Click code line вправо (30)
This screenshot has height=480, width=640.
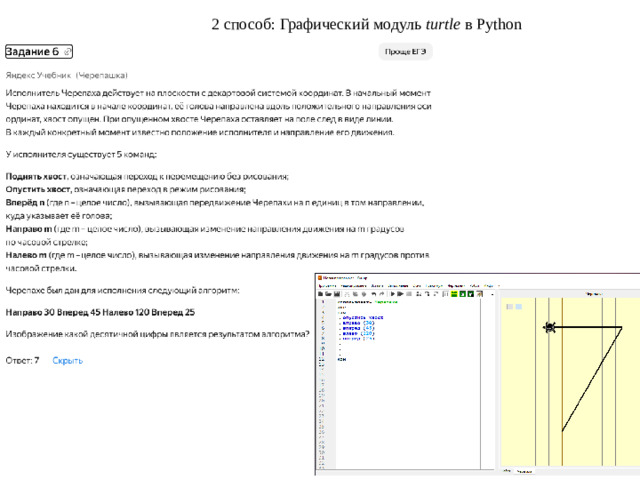coord(359,323)
